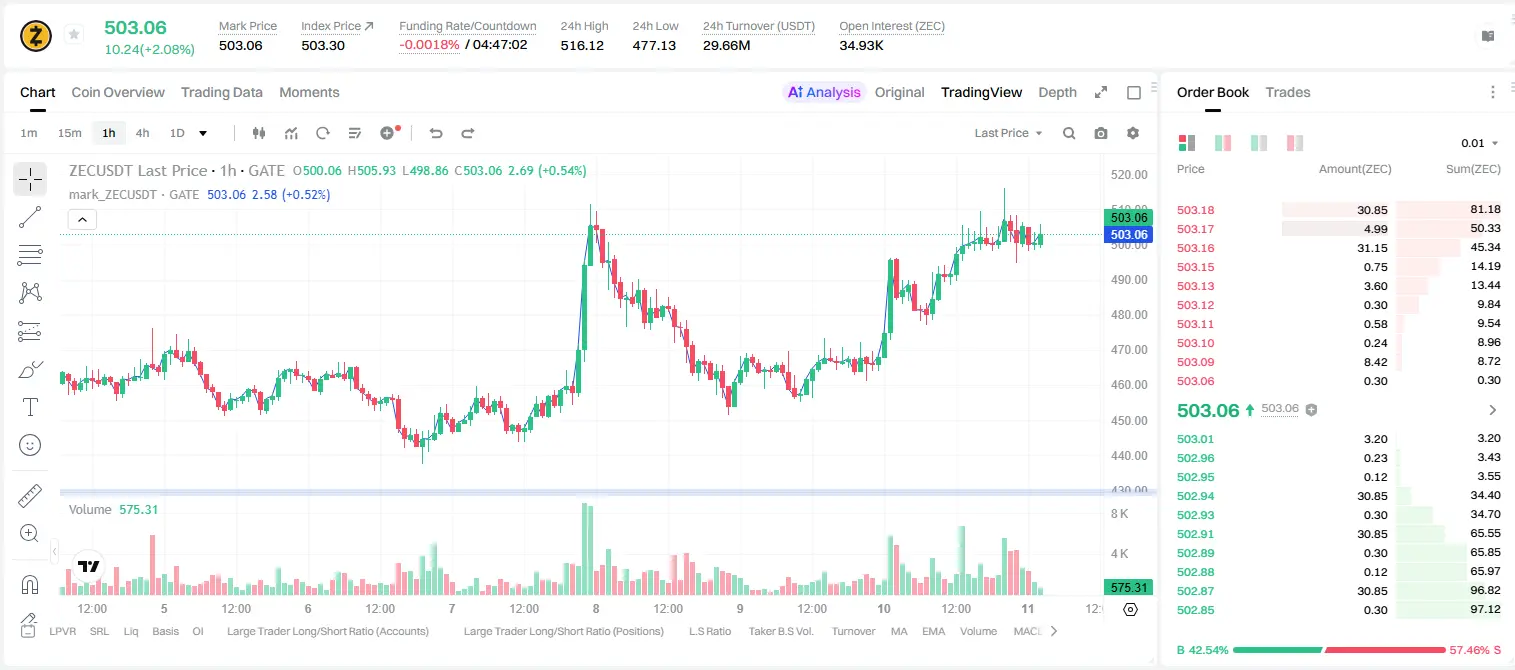Take a chart snapshot with camera icon
Screen dimensions: 1515x670
point(1101,133)
